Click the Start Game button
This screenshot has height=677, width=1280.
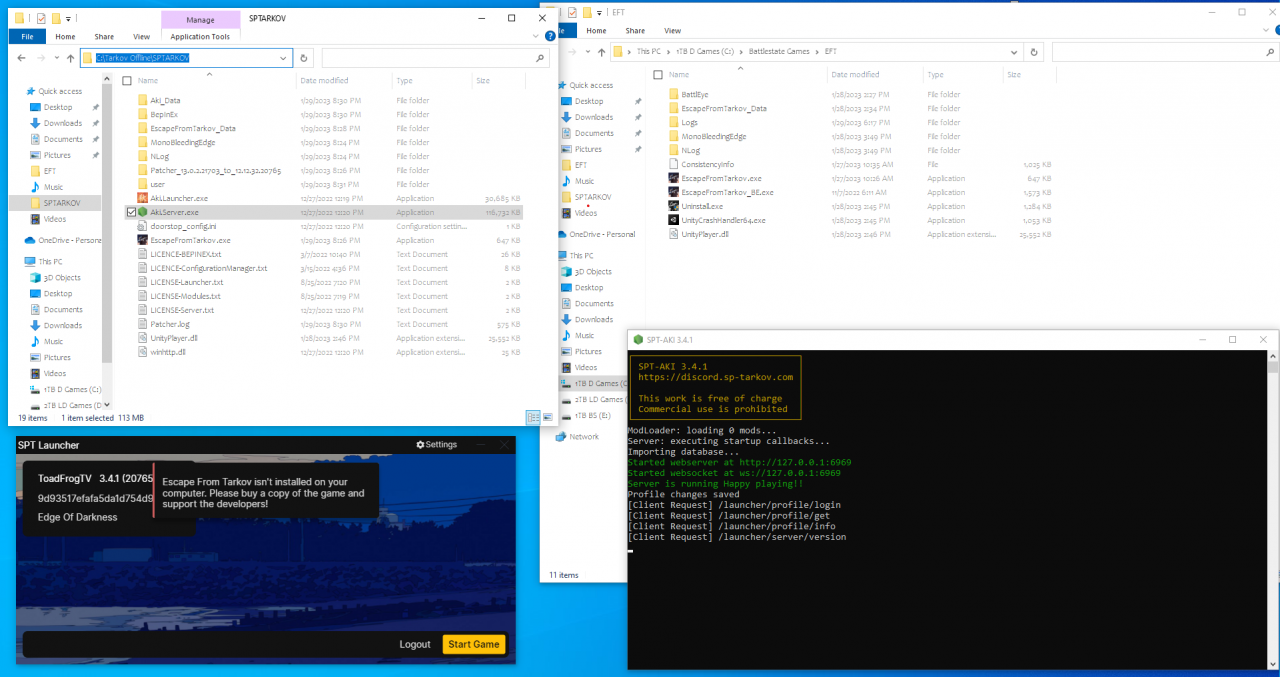473,644
